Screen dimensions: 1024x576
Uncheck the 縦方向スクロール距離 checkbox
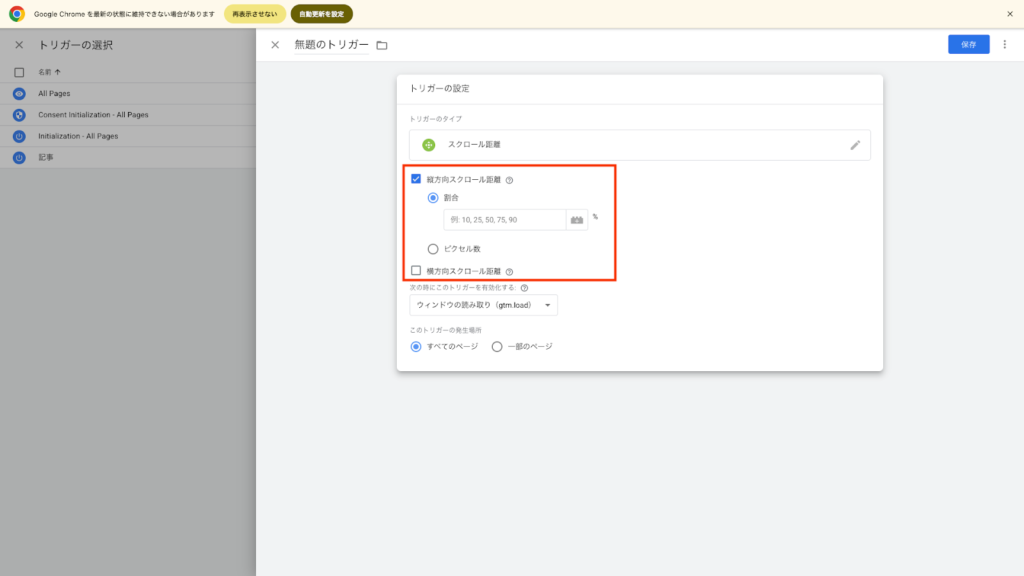[x=416, y=179]
